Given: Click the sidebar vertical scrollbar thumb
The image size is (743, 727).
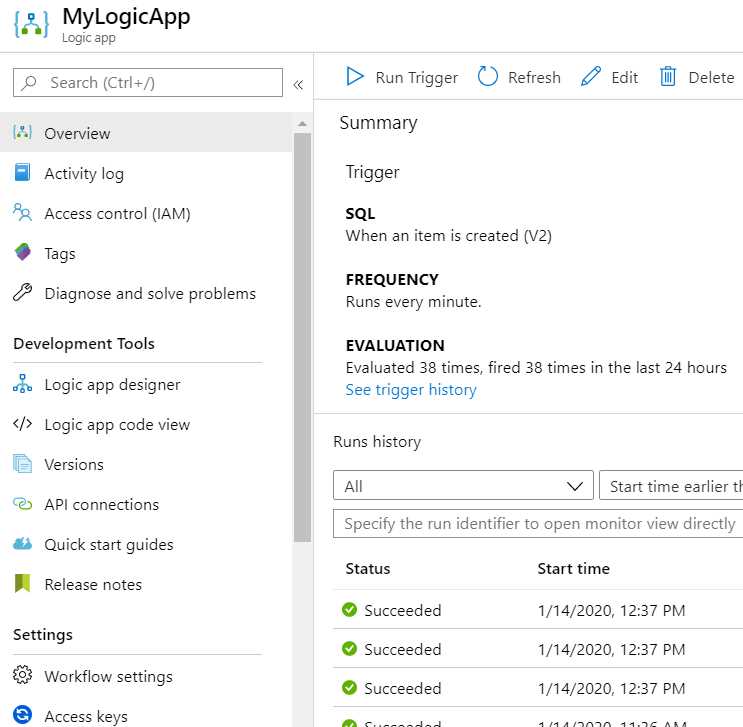Looking at the screenshot, I should pos(302,337).
